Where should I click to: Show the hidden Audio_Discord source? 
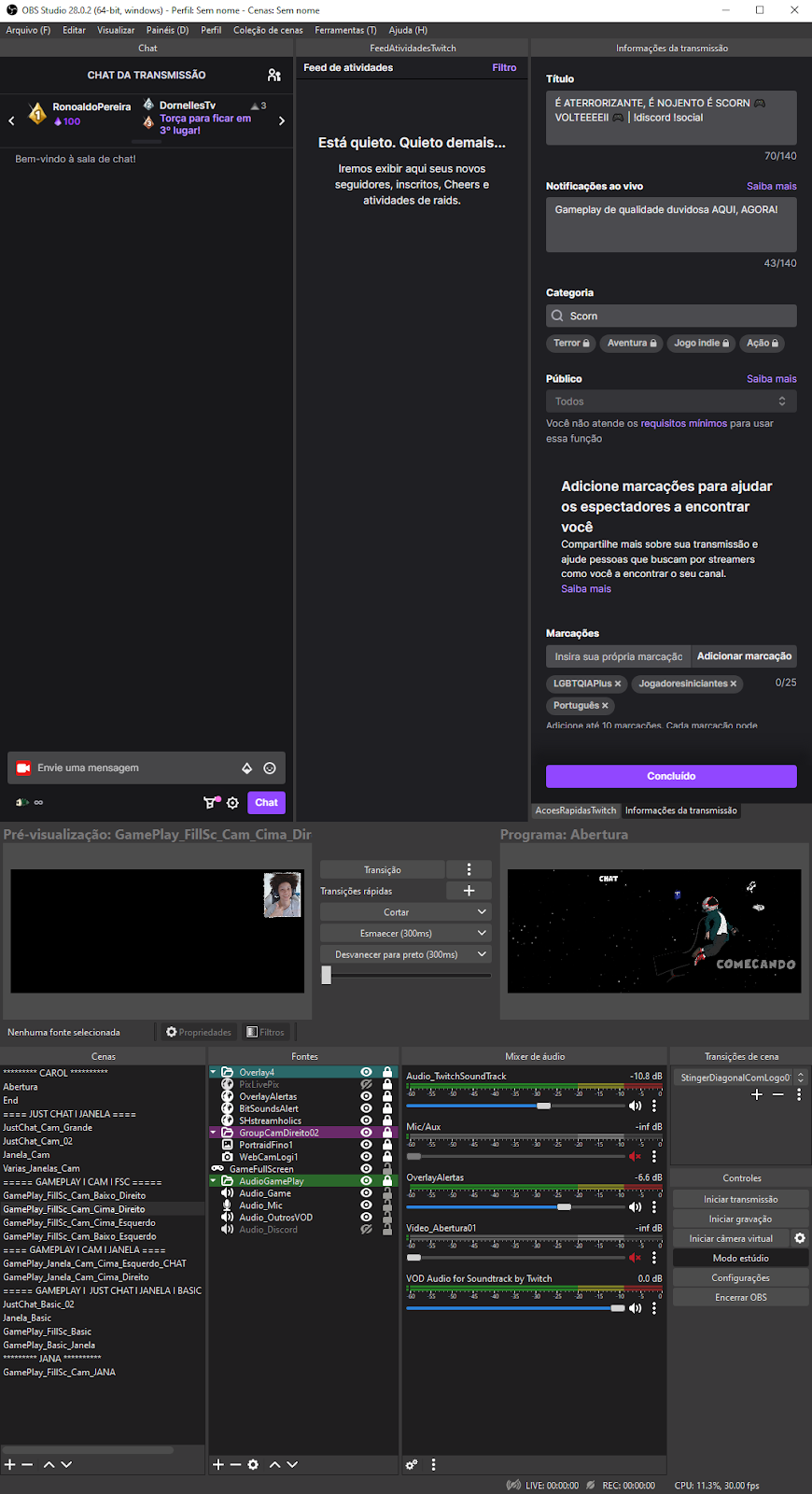[x=366, y=1230]
